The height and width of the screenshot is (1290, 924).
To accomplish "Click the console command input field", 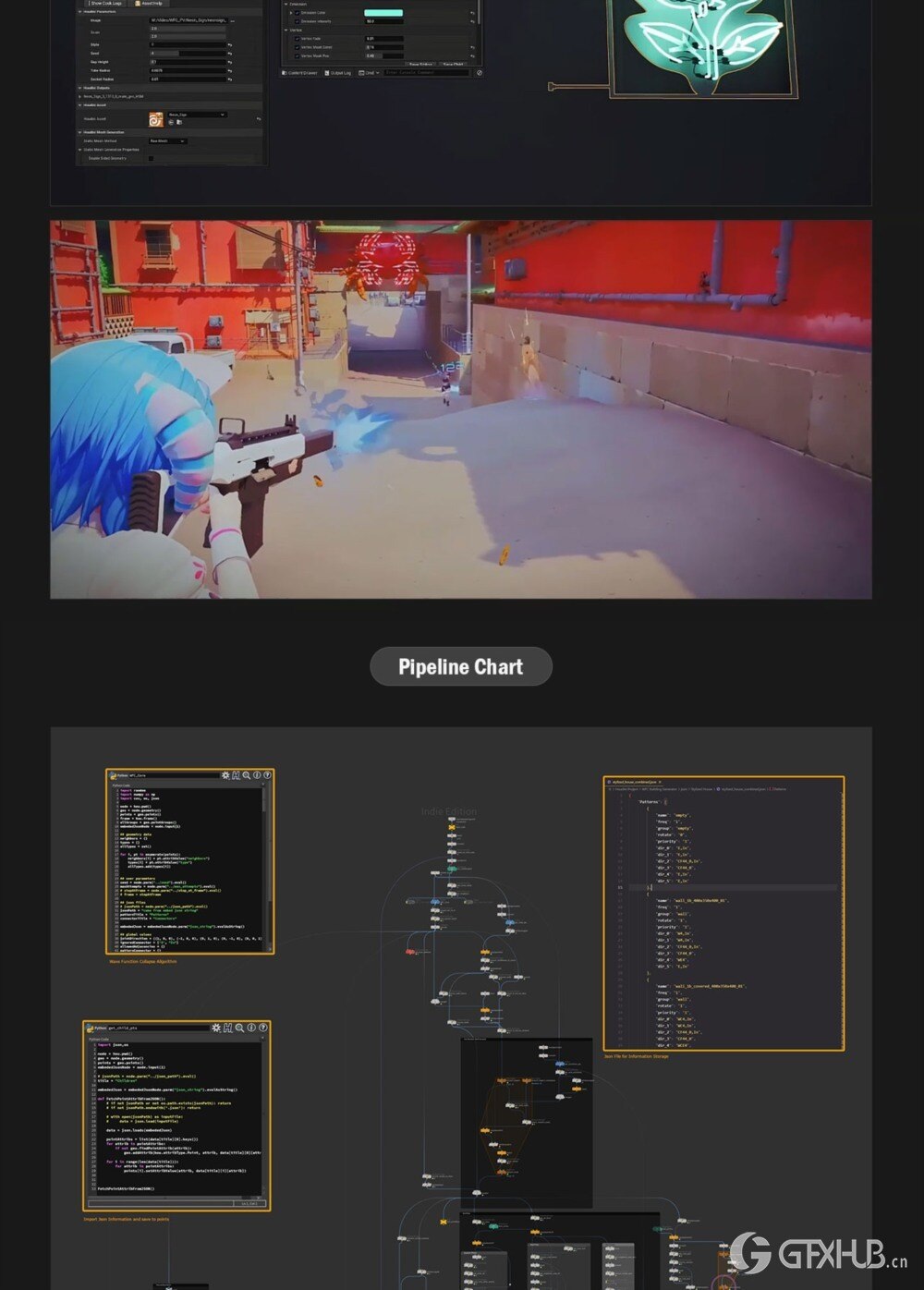I will pyautogui.click(x=427, y=72).
